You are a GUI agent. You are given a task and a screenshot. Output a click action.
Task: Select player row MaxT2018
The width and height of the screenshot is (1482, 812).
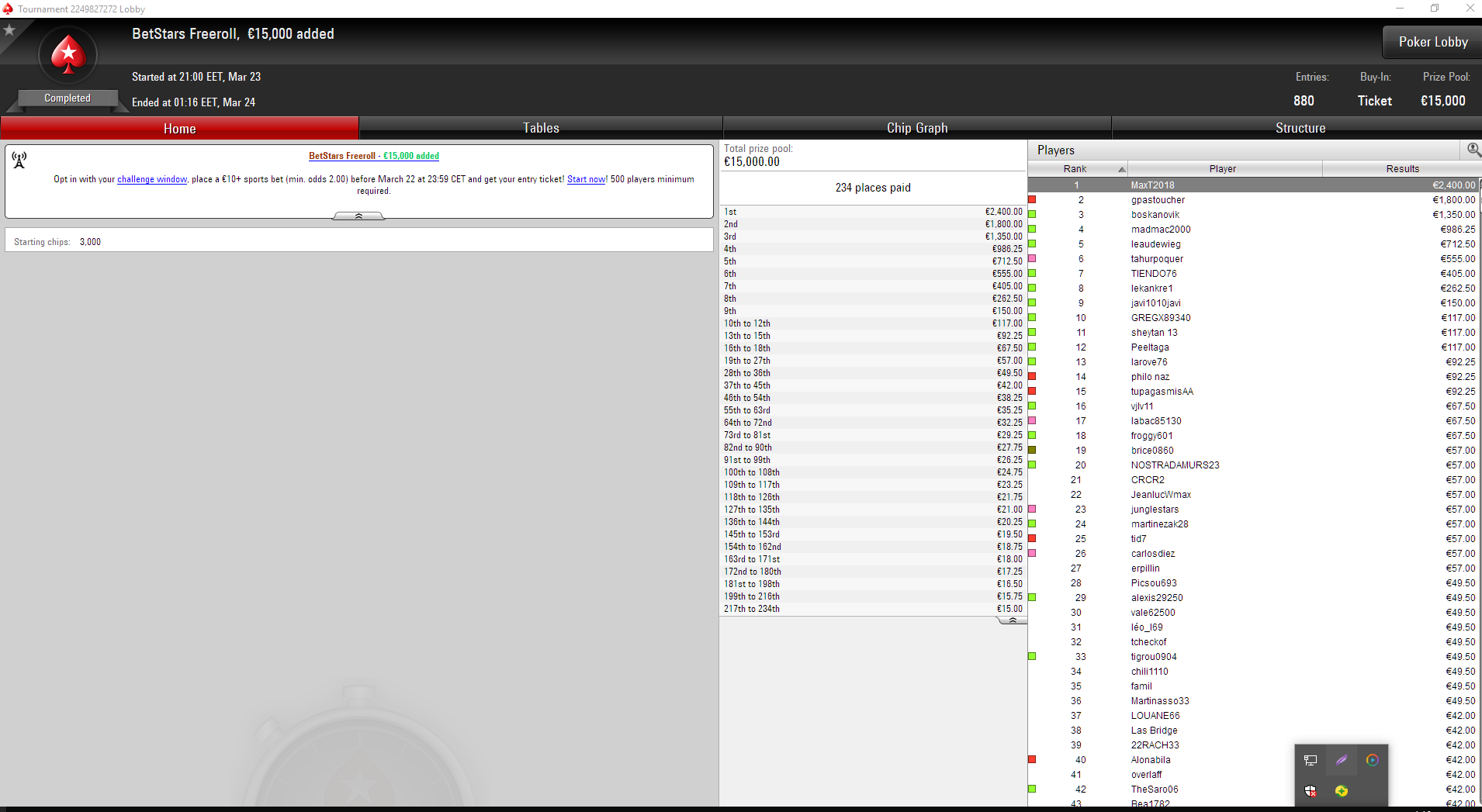pyautogui.click(x=1253, y=185)
